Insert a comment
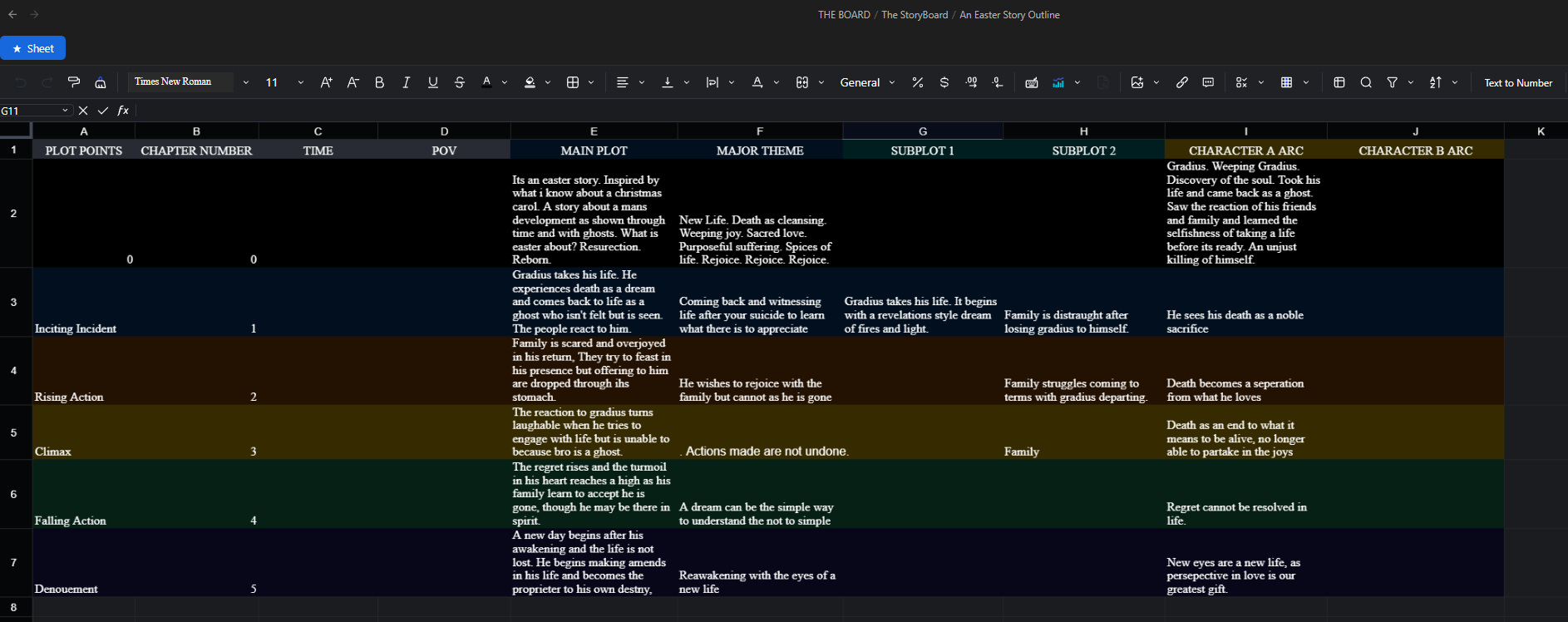Viewport: 1568px width, 622px height. tap(1208, 82)
